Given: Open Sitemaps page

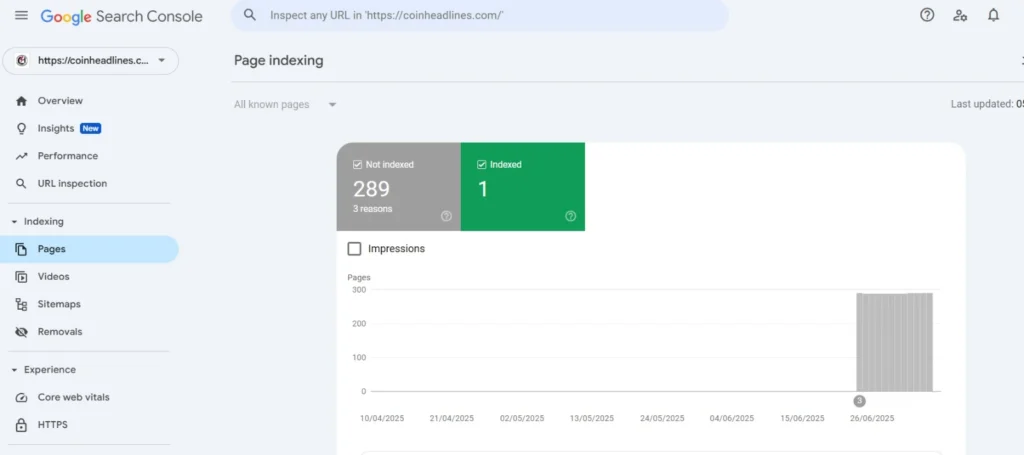Looking at the screenshot, I should click(x=59, y=304).
